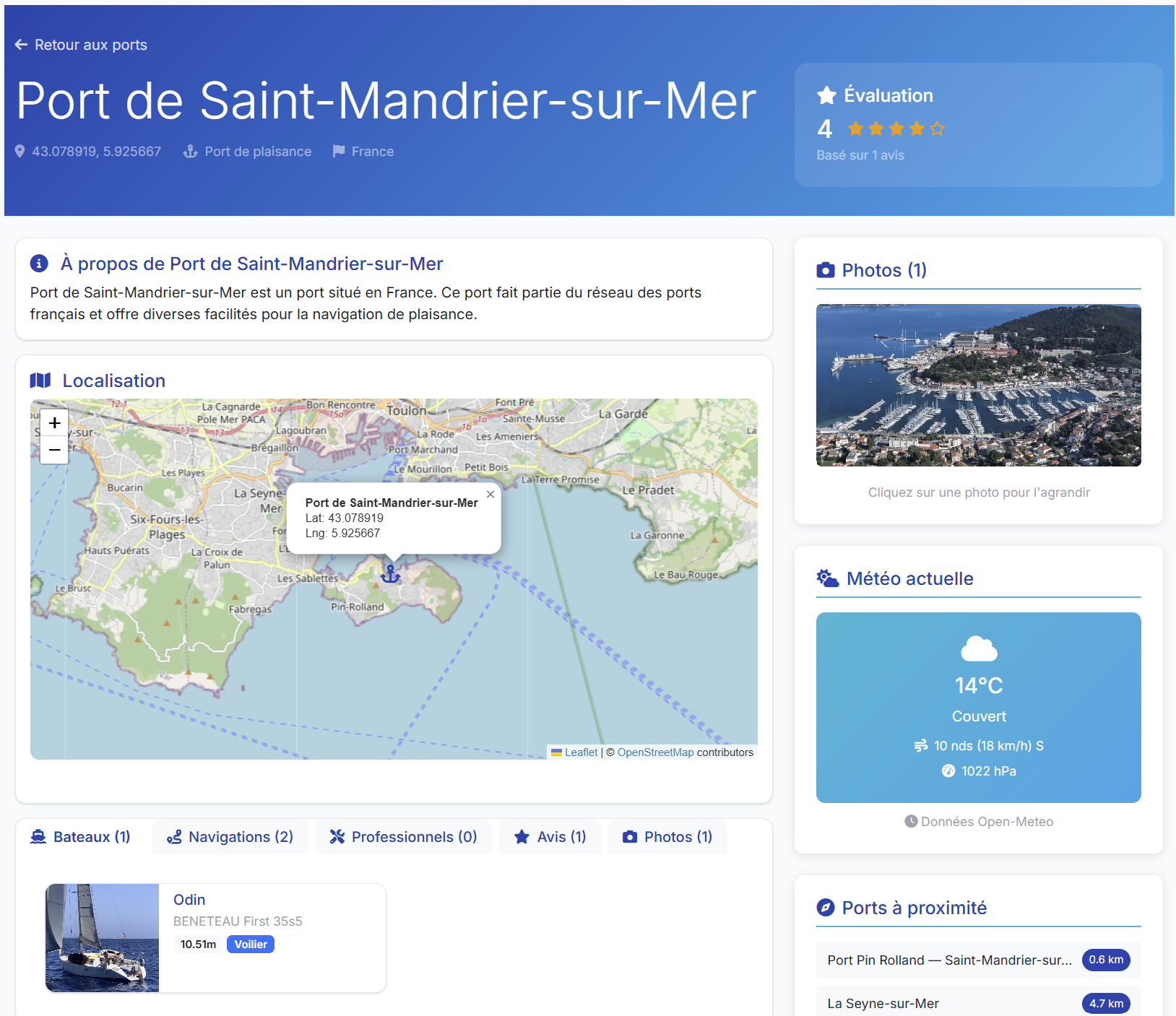The image size is (1176, 1016).
Task: Click the anchor marker on the map
Action: point(390,576)
